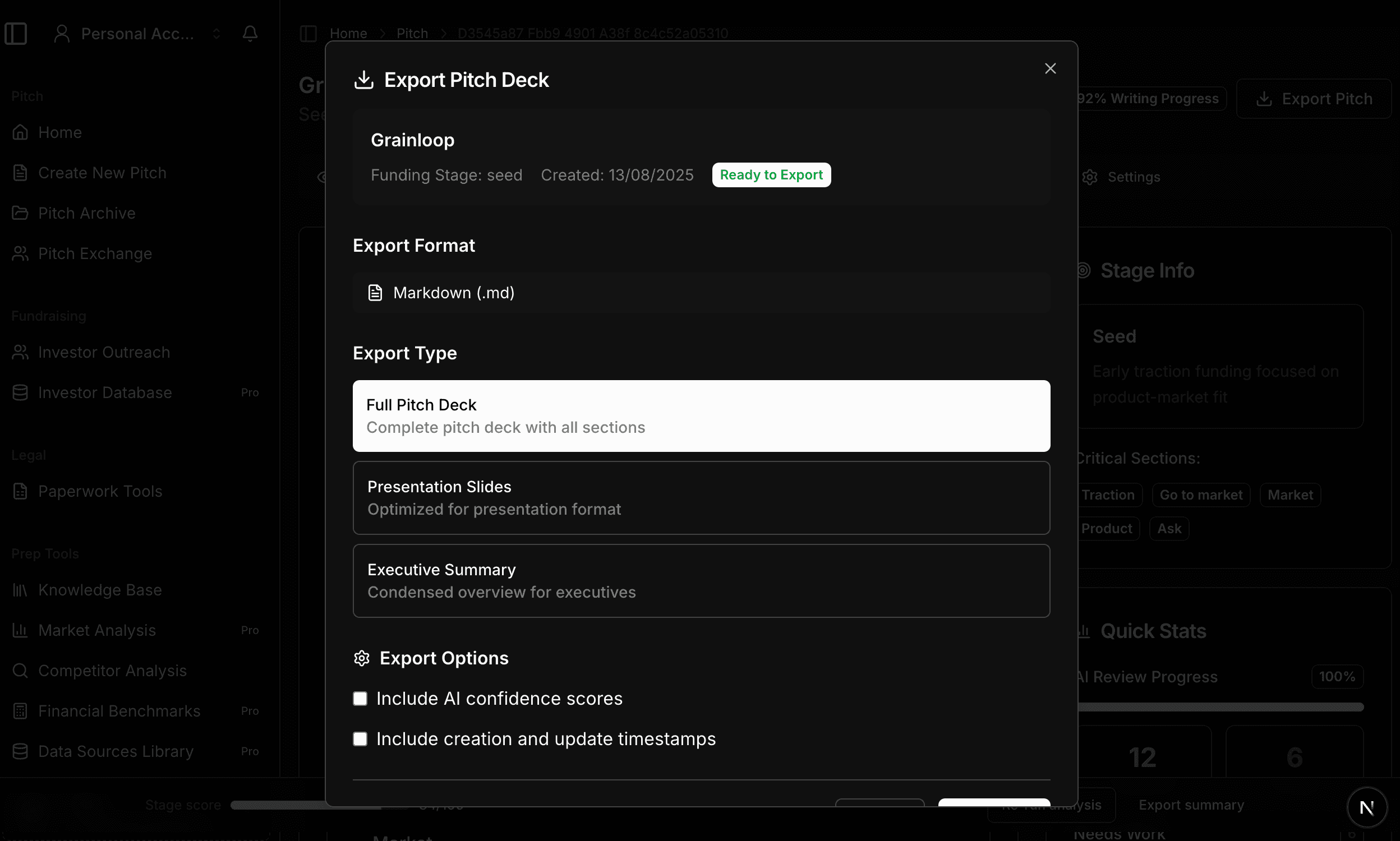The height and width of the screenshot is (841, 1400).
Task: Open the Markdown (.md) format selector
Action: (701, 293)
